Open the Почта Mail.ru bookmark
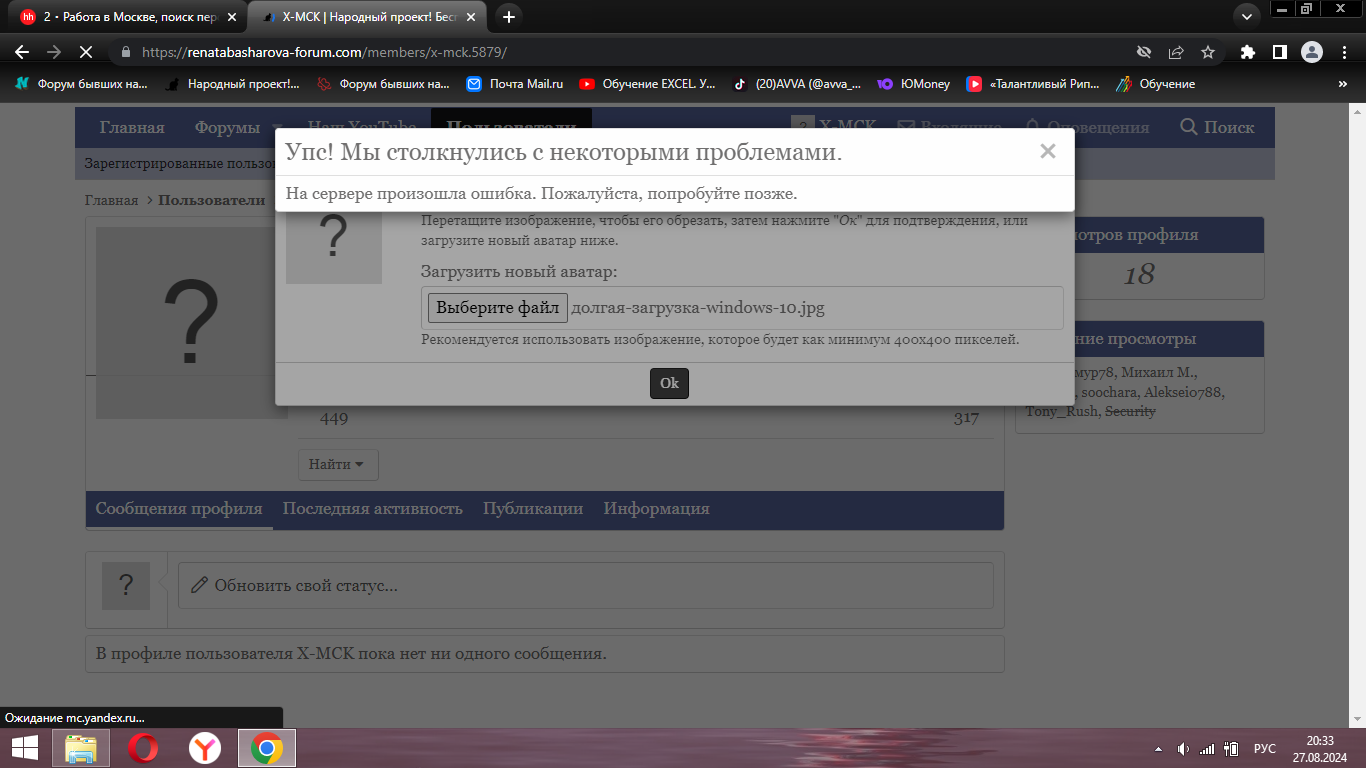Viewport: 1366px width, 768px height. (515, 84)
